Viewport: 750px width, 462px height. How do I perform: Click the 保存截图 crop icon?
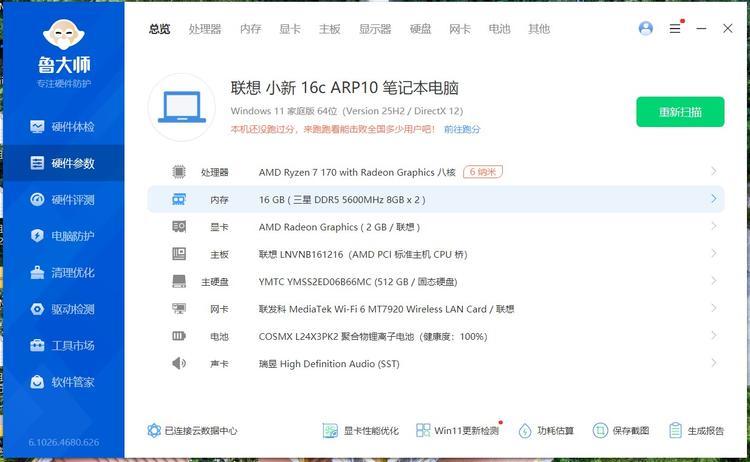tap(600, 430)
